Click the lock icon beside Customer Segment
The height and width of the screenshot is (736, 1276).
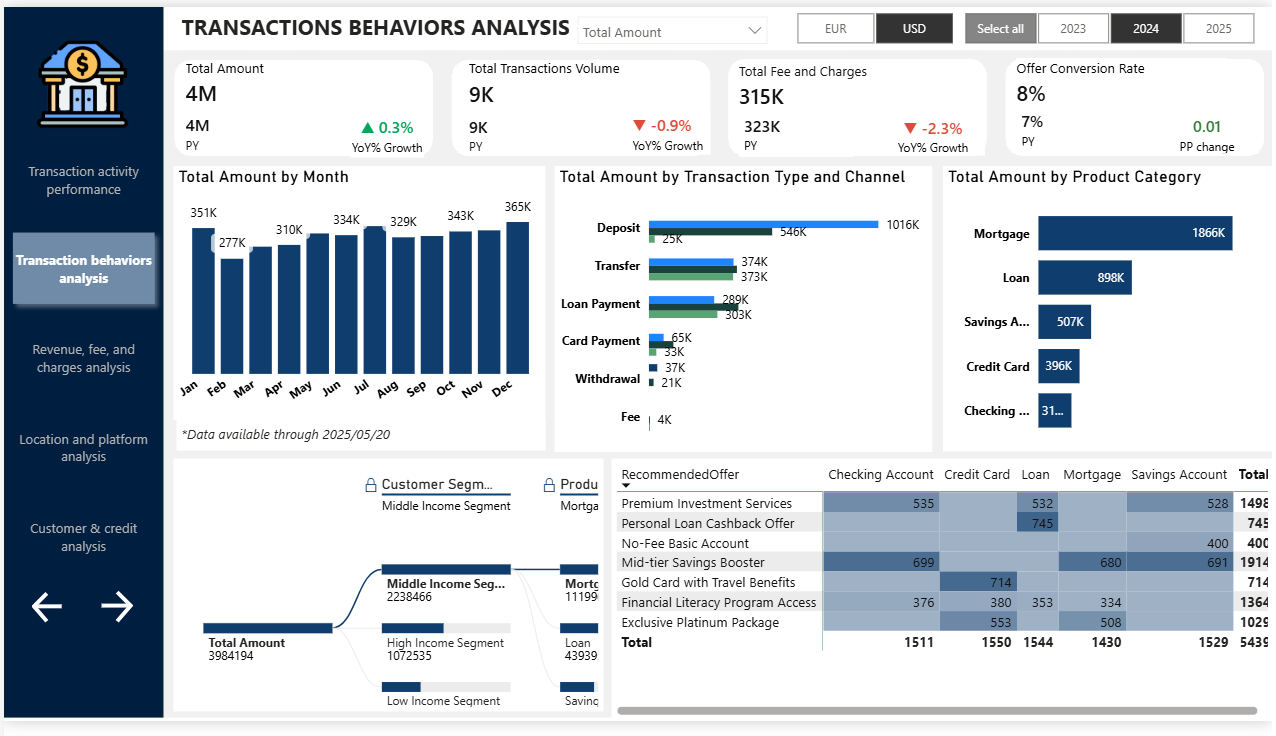coord(371,485)
